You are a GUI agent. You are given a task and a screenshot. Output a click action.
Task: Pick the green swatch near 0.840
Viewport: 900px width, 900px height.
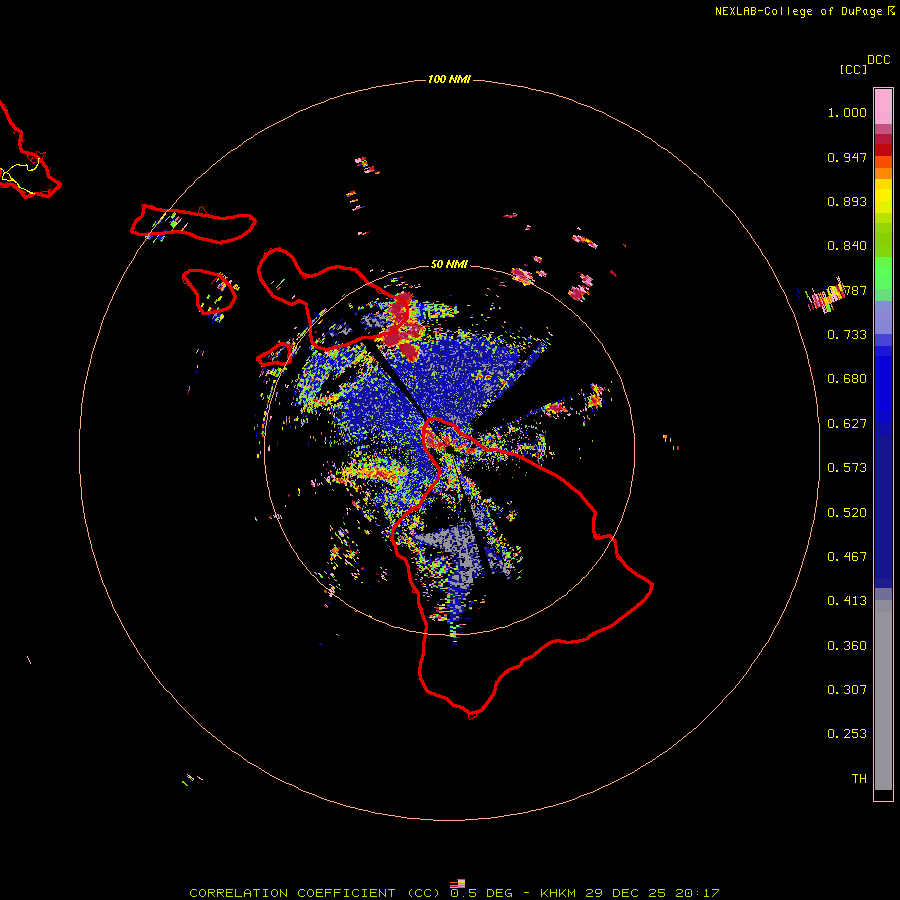point(883,240)
